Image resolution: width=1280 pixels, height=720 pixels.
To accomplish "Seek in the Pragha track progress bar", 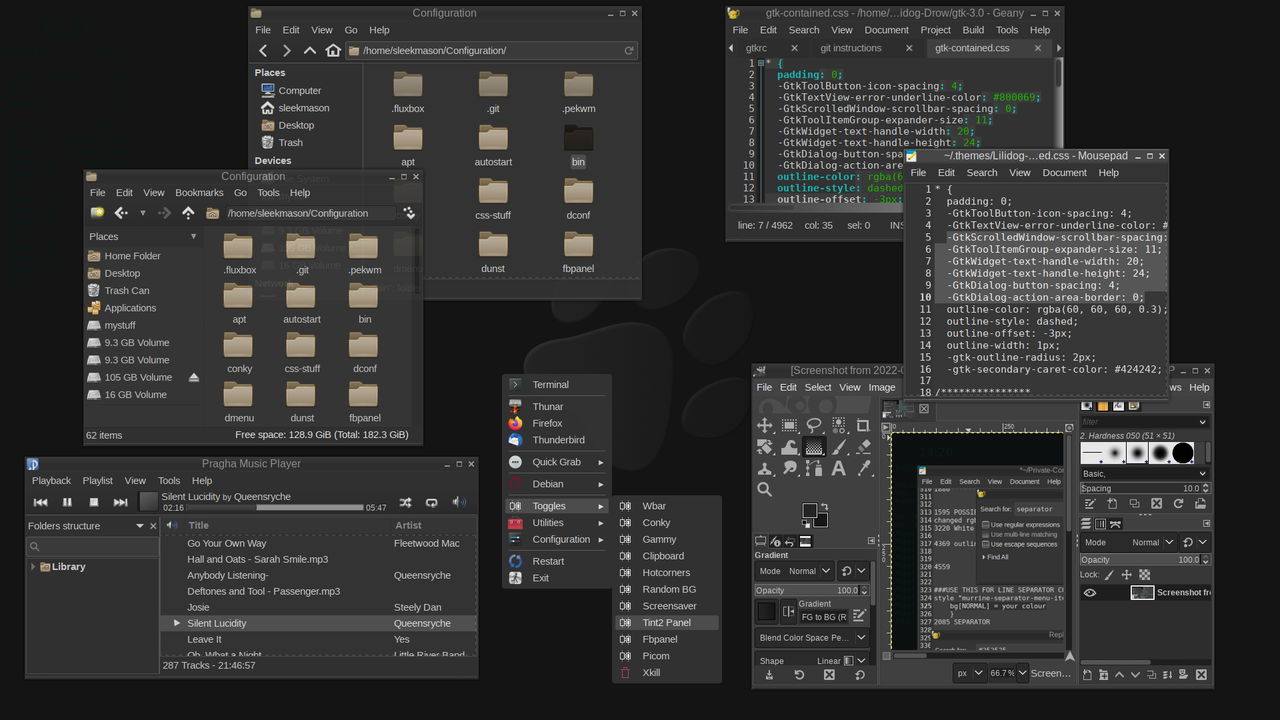I will (x=275, y=507).
